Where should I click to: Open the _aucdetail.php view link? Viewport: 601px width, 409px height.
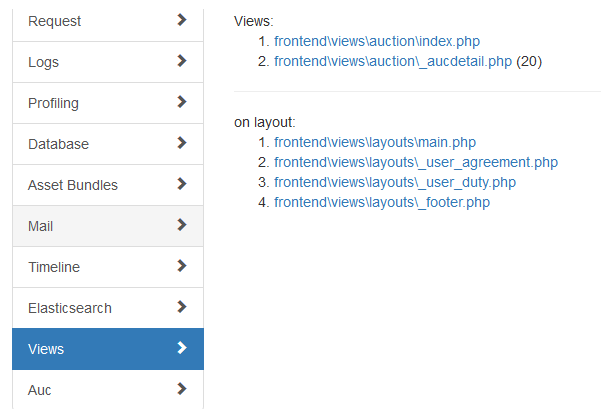pos(392,61)
